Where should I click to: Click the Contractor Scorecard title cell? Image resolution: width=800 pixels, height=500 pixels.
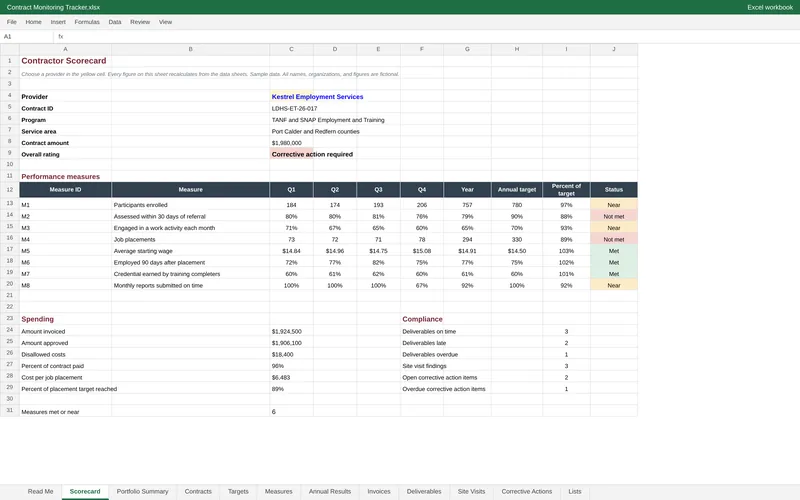click(65, 61)
